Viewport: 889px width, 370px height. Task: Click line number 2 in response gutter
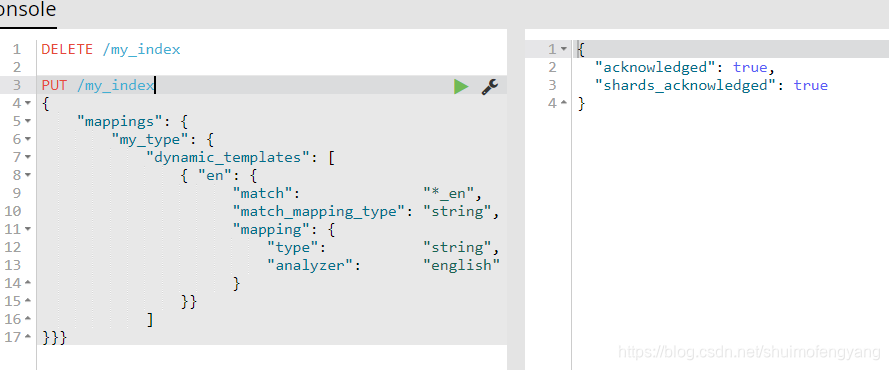552,67
